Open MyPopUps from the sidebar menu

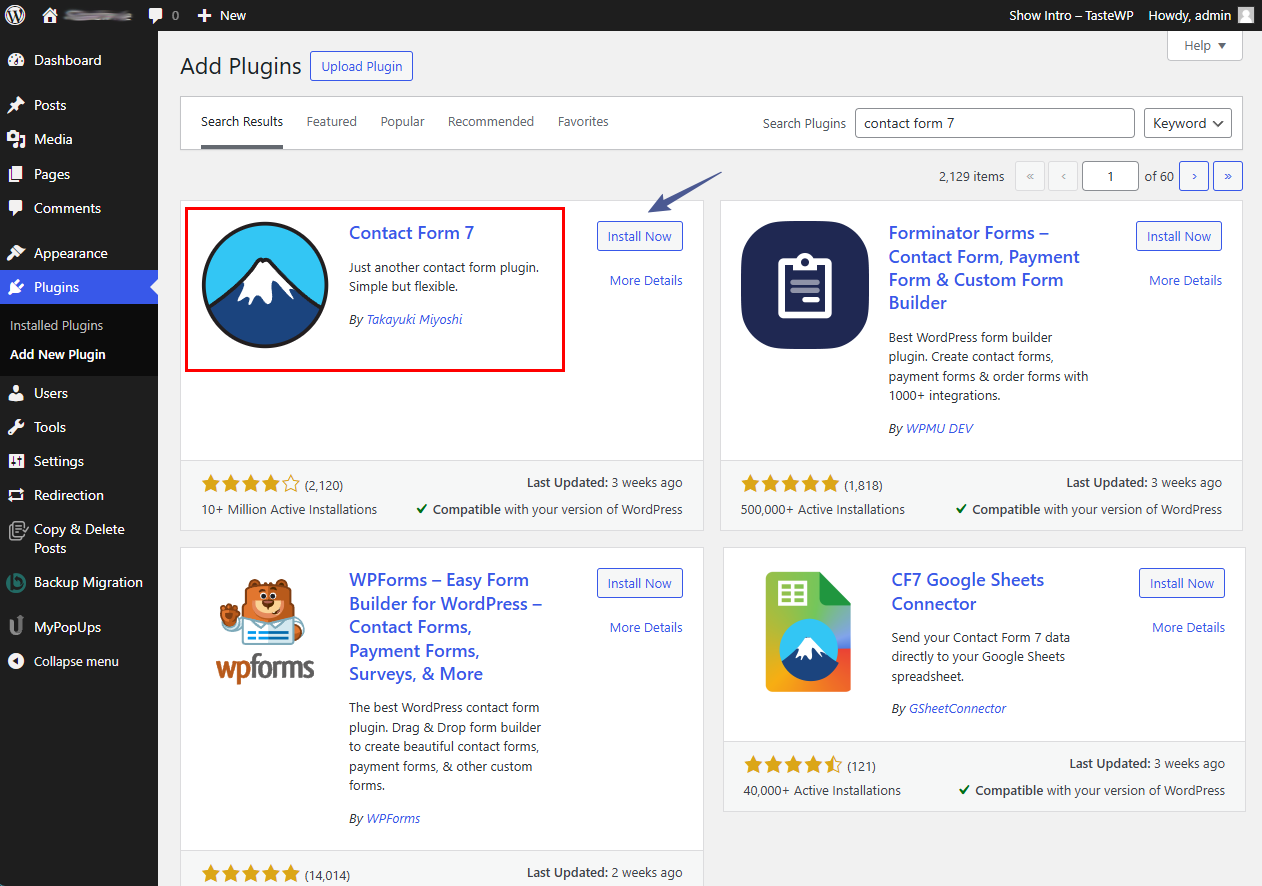[67, 627]
